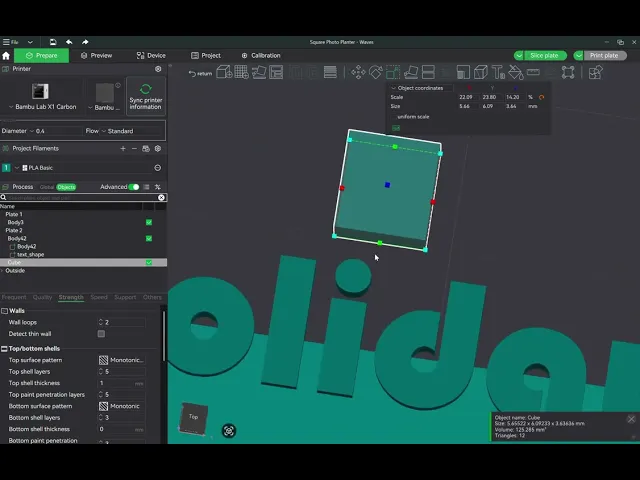Image resolution: width=640 pixels, height=480 pixels.
Task: Open the Slice plate dropdown arrow
Action: coord(519,56)
